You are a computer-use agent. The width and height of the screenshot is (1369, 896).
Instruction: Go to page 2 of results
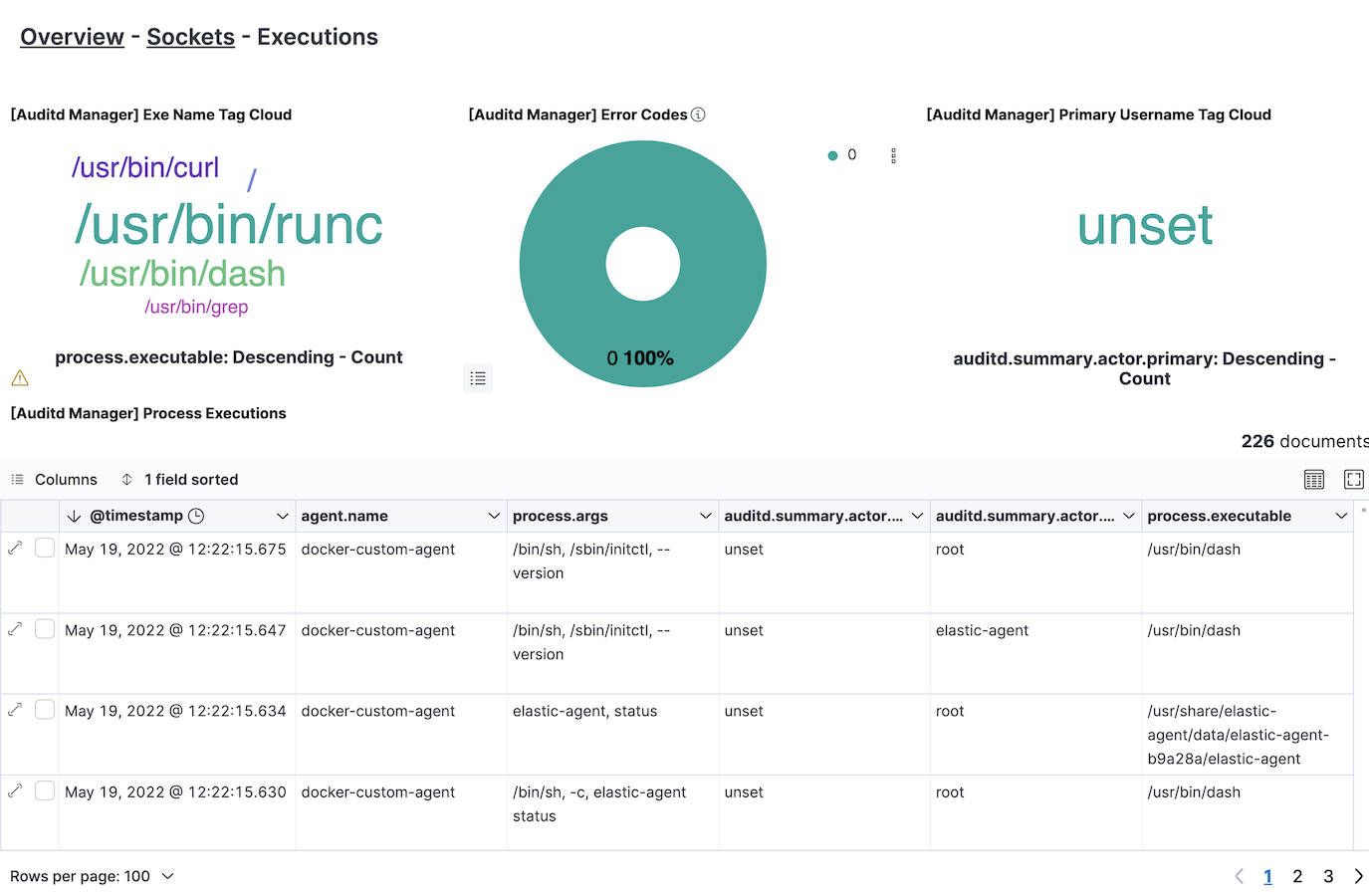(x=1297, y=876)
